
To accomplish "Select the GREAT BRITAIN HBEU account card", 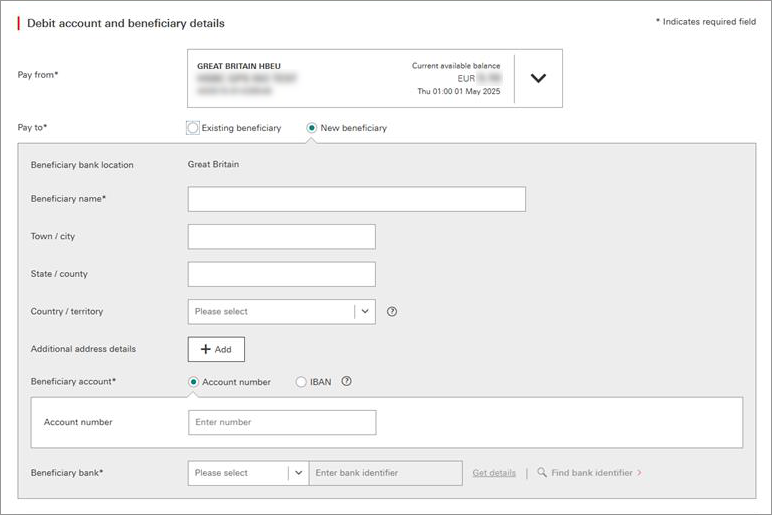I will pyautogui.click(x=350, y=78).
